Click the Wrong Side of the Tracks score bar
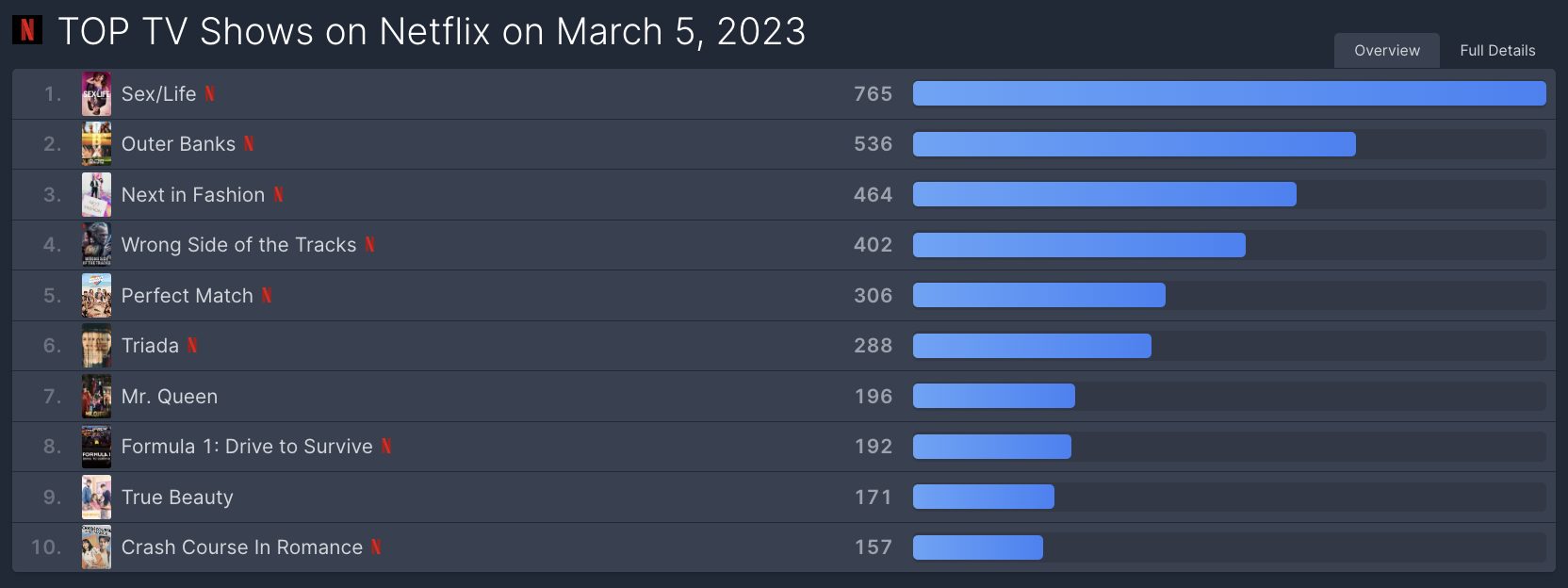1568x588 pixels. [x=1079, y=245]
